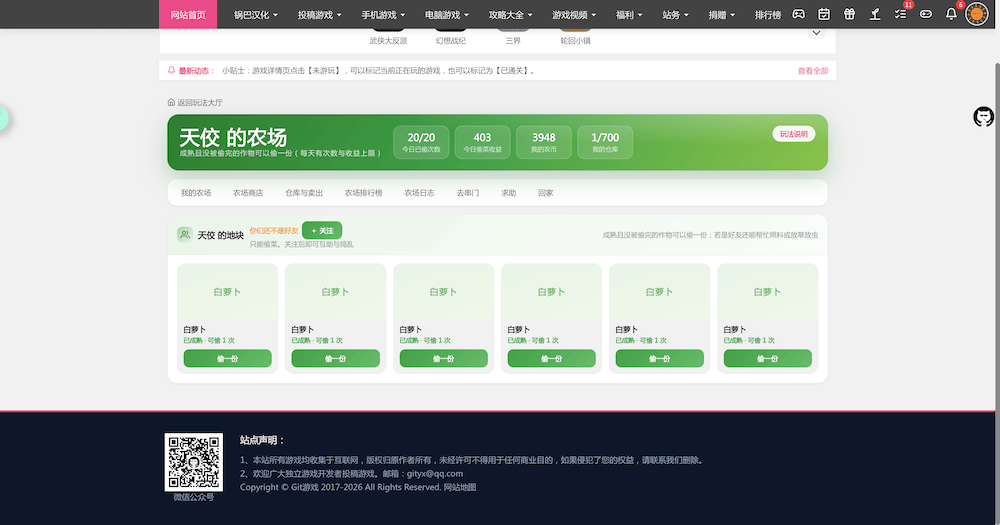This screenshot has width=1000, height=525.
Task: Open the notification bell
Action: [x=951, y=14]
